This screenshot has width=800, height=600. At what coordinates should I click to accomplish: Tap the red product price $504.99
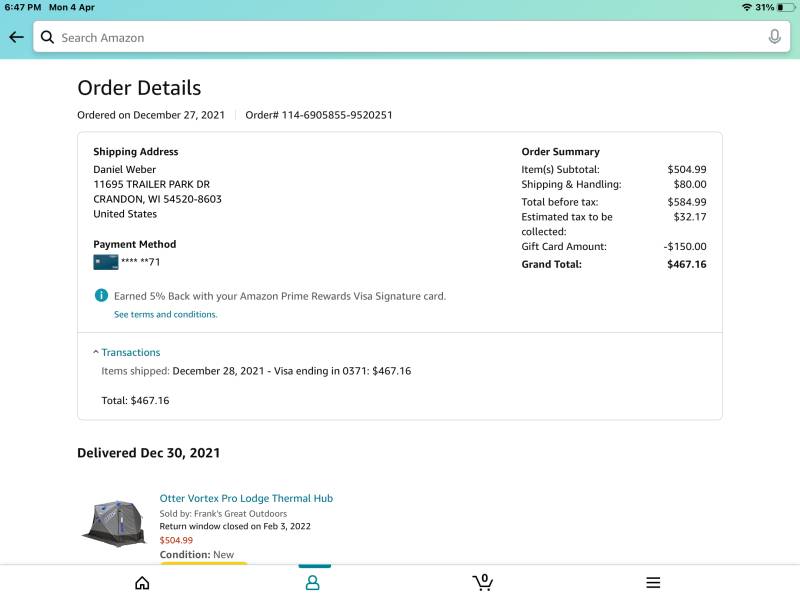point(177,540)
